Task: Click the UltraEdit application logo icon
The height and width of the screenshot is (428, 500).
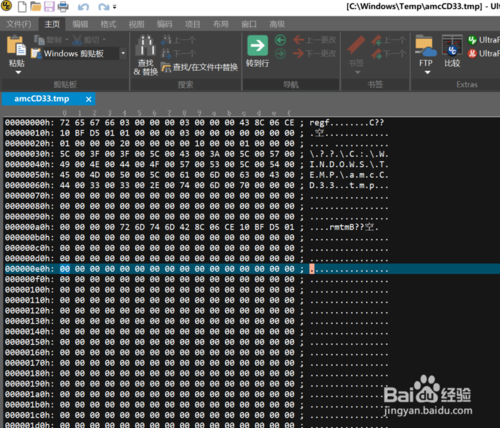Action: click(x=6, y=5)
